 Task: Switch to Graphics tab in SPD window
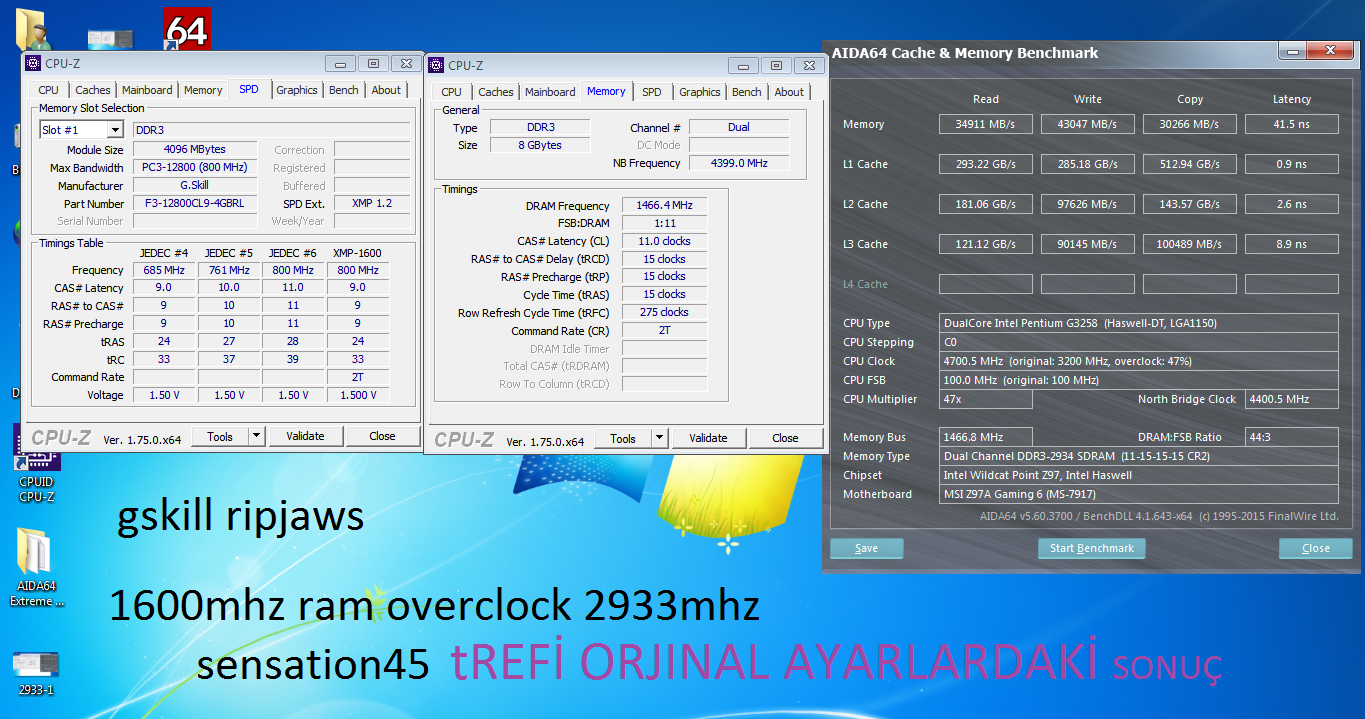point(297,90)
